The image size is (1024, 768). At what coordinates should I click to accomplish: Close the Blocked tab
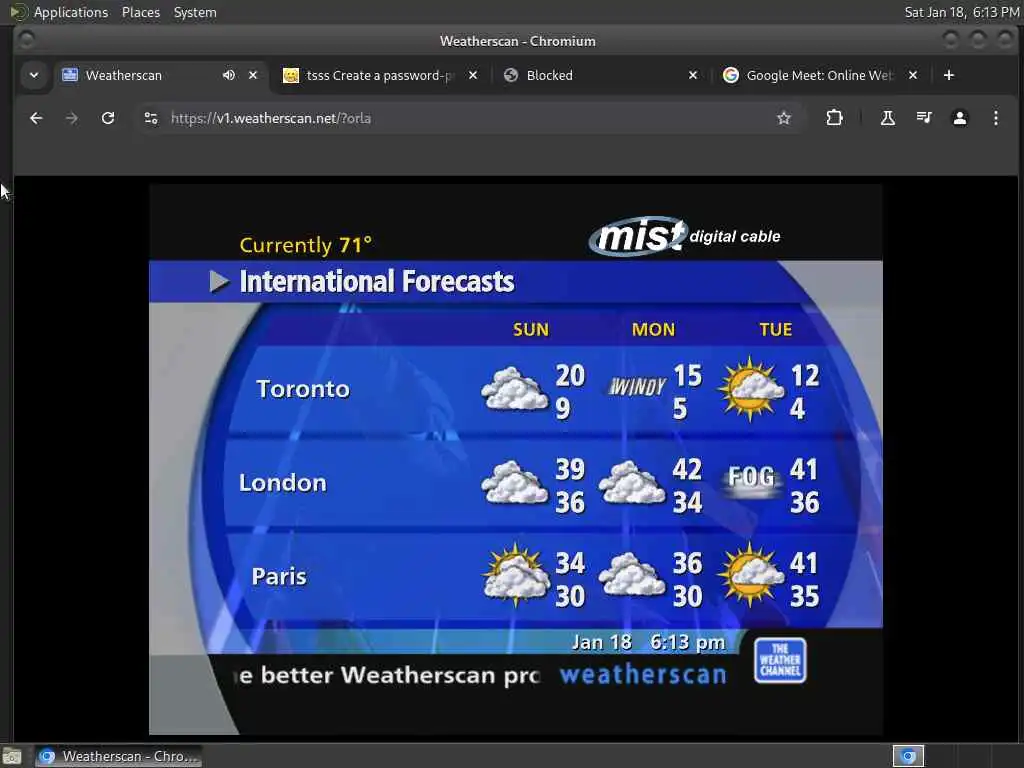693,75
